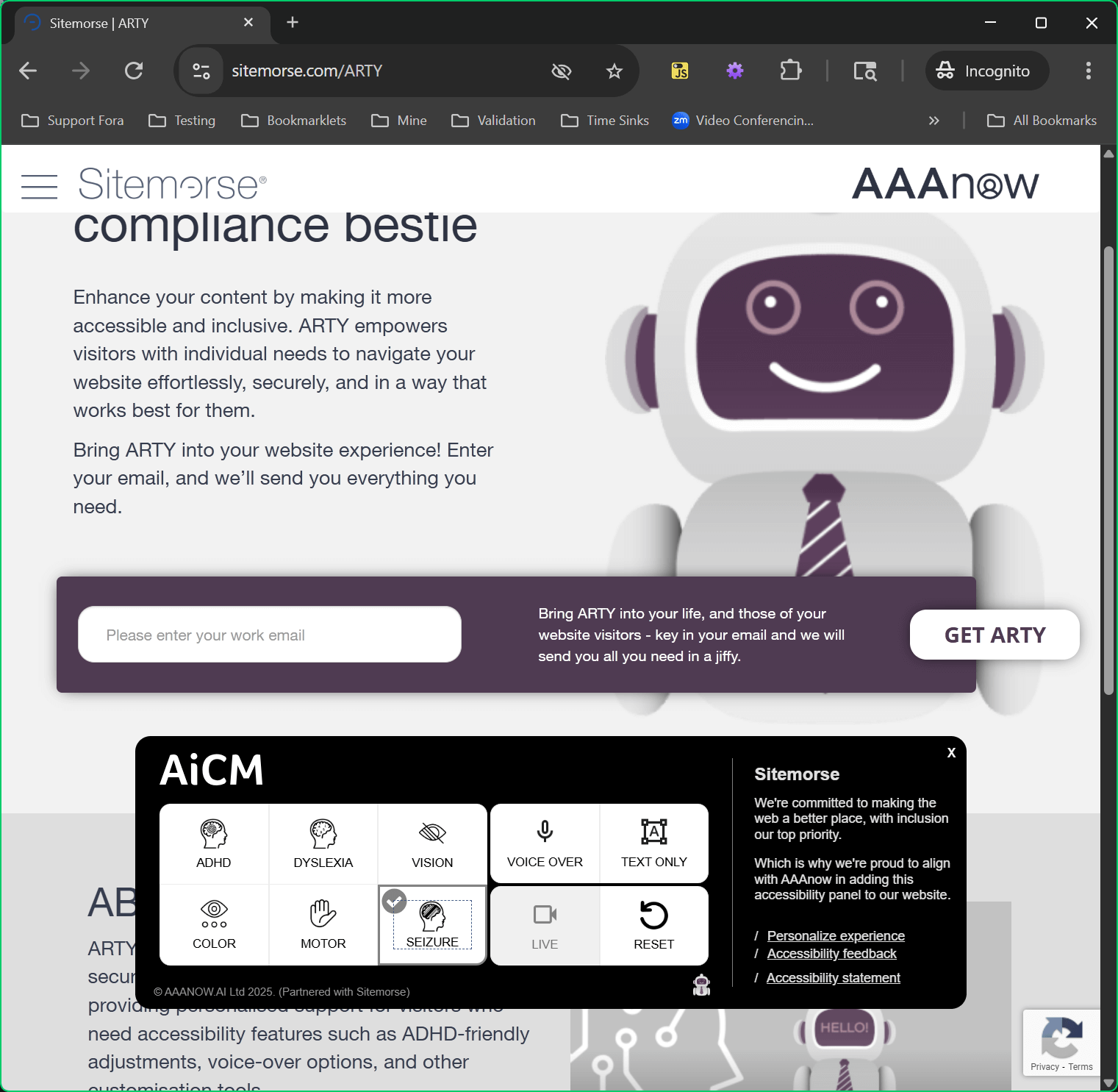The image size is (1118, 1092).
Task: Open the Accessibility statement link
Action: tap(833, 977)
